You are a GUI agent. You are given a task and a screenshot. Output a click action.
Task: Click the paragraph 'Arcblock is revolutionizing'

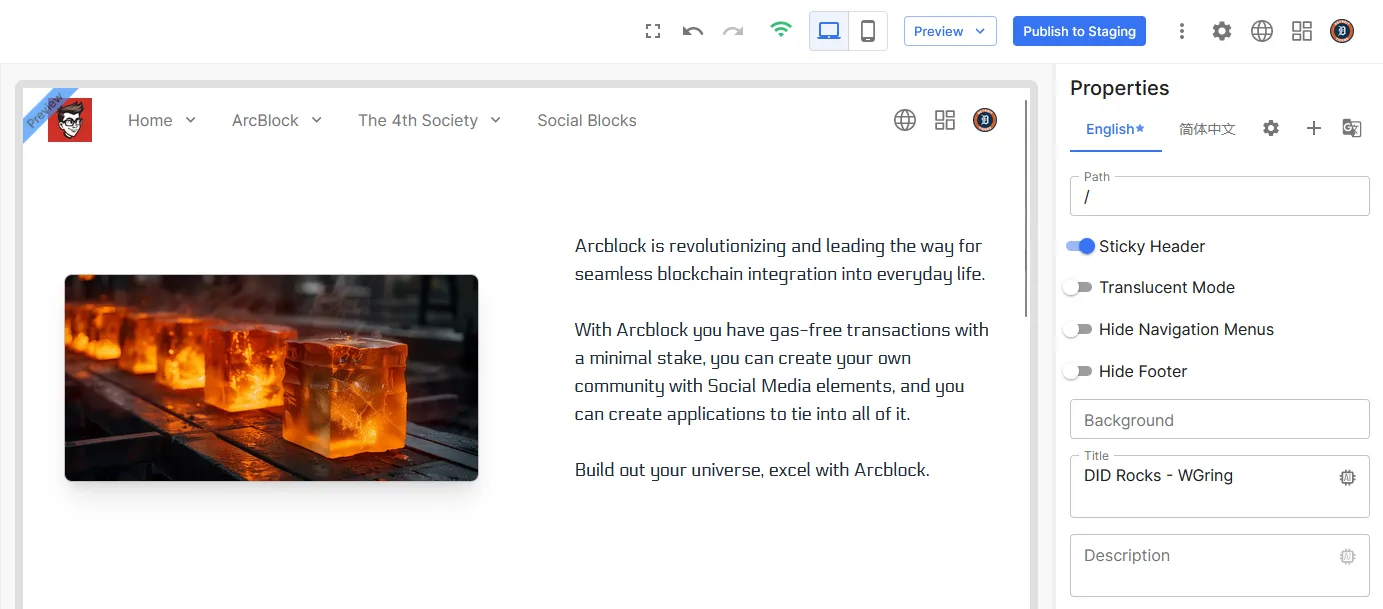[780, 260]
